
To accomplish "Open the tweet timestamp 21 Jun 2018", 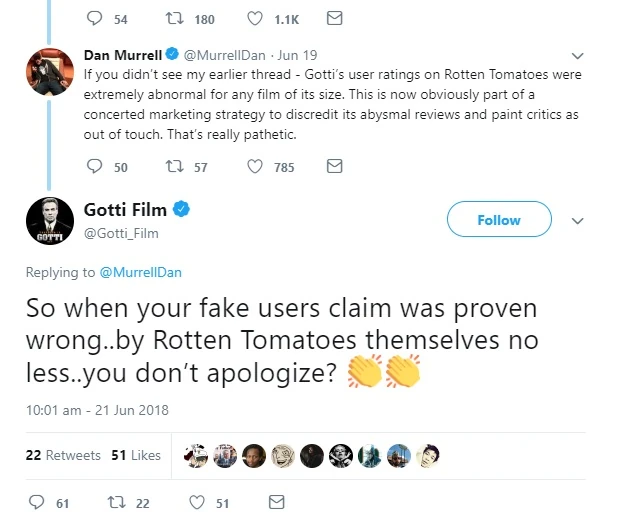I will (97, 409).
